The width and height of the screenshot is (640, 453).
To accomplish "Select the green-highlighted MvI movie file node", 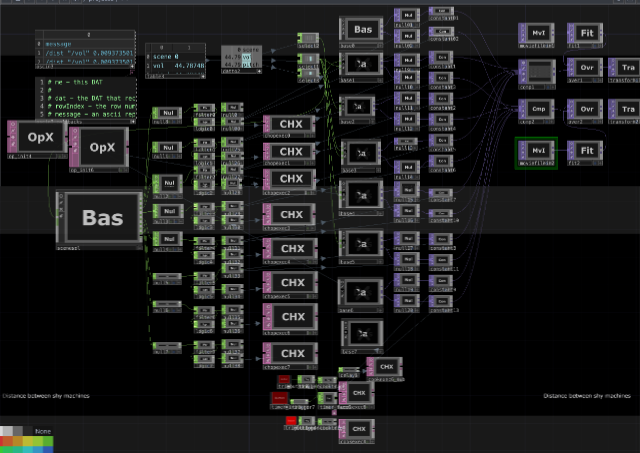I will tap(538, 151).
